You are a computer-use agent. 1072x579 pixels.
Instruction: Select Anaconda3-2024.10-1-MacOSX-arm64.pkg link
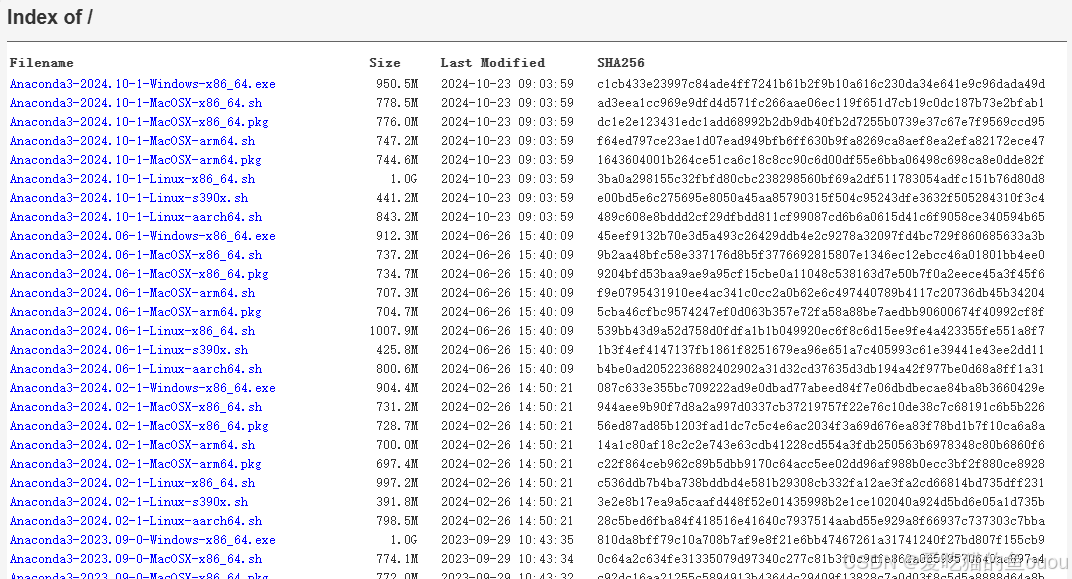coord(135,160)
